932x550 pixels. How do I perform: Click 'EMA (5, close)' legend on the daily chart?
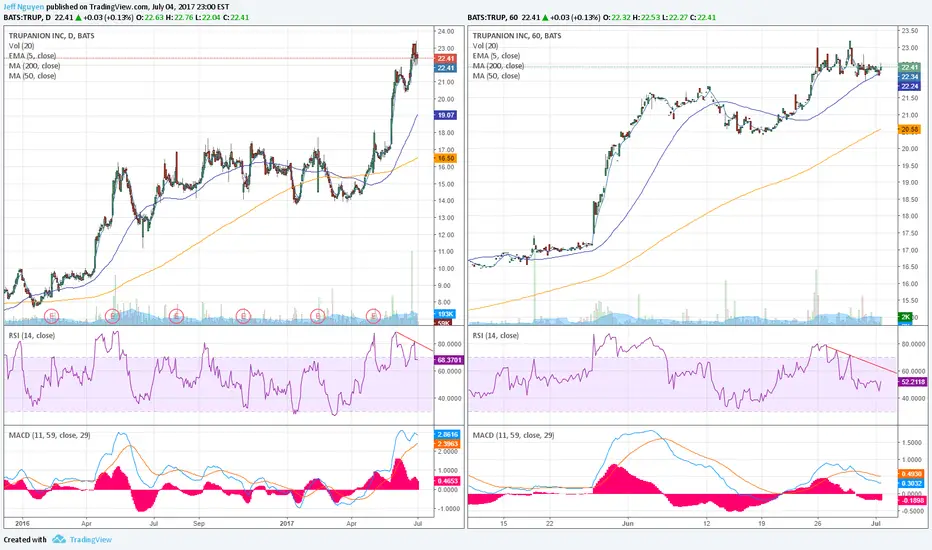[x=32, y=56]
